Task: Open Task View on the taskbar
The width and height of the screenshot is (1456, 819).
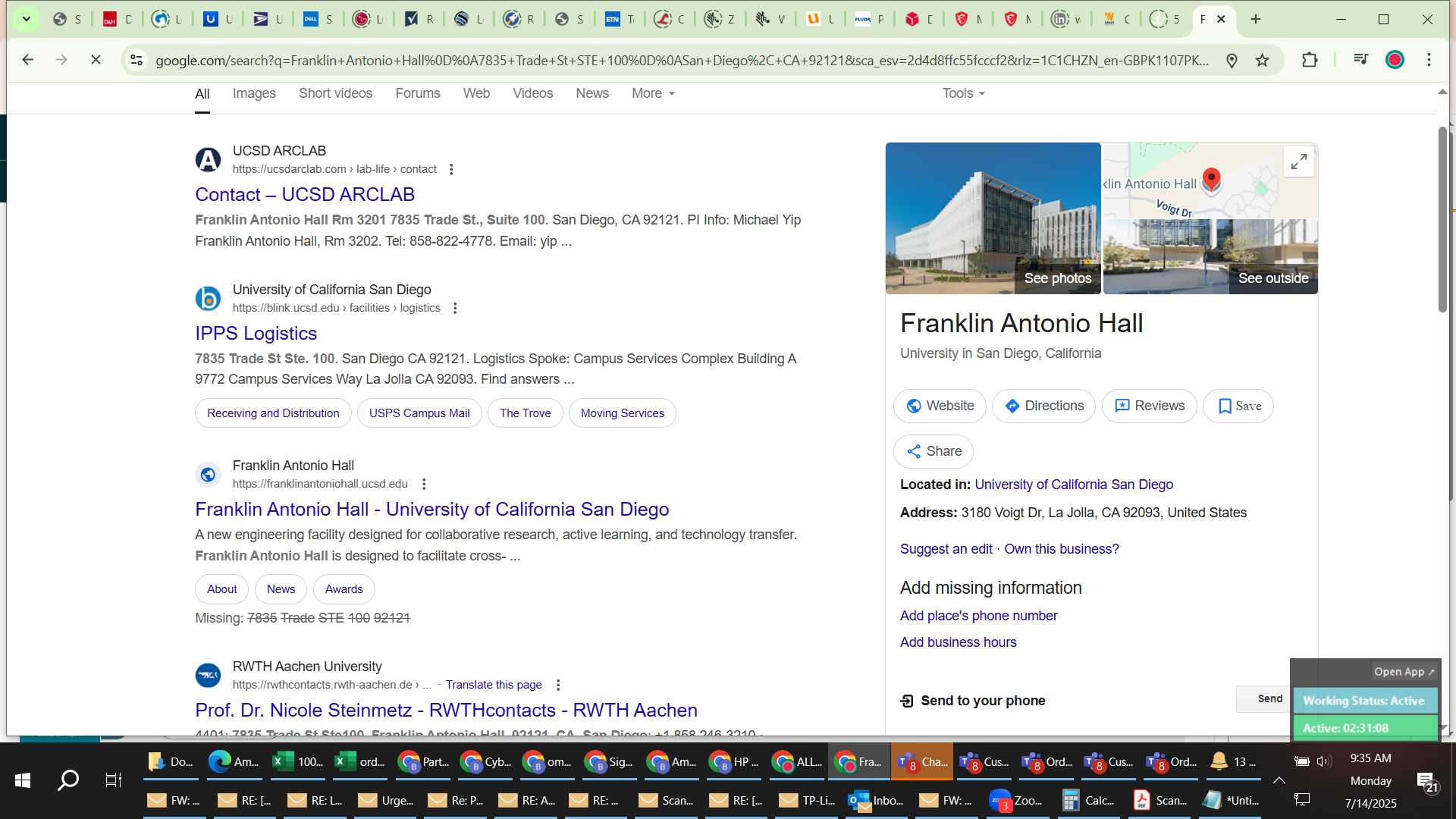Action: (x=113, y=780)
